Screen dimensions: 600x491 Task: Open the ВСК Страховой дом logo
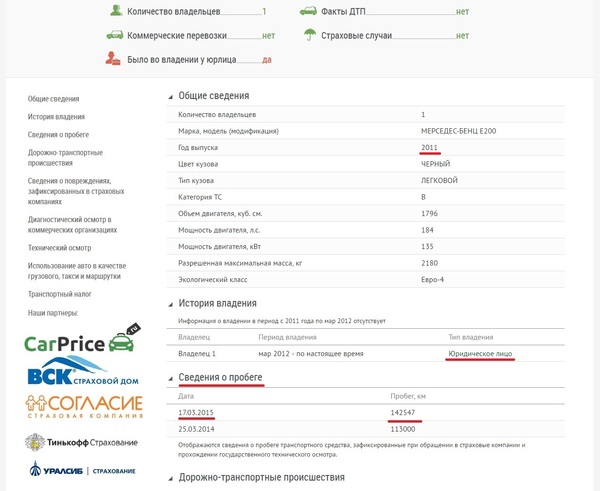click(x=83, y=370)
